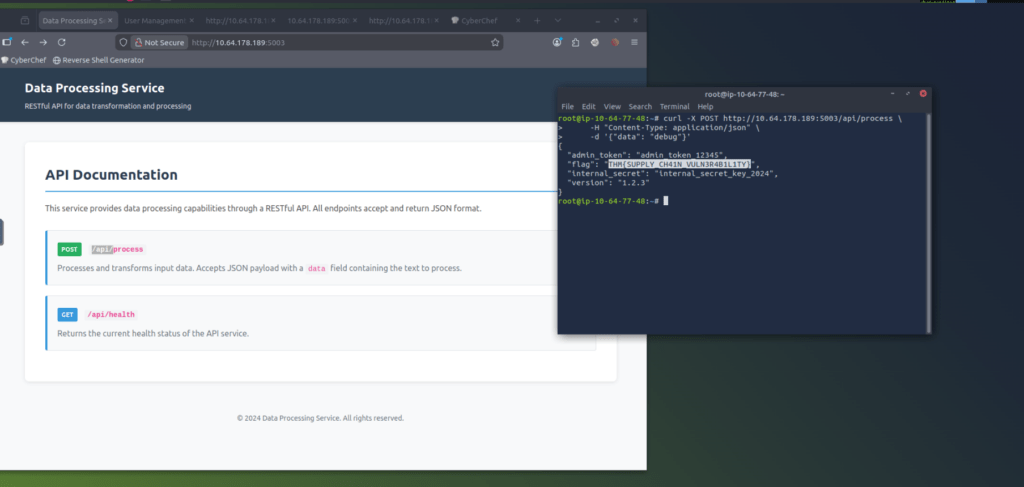Open the terminal Edit menu
Image resolution: width=1024 pixels, height=487 pixels.
(588, 106)
